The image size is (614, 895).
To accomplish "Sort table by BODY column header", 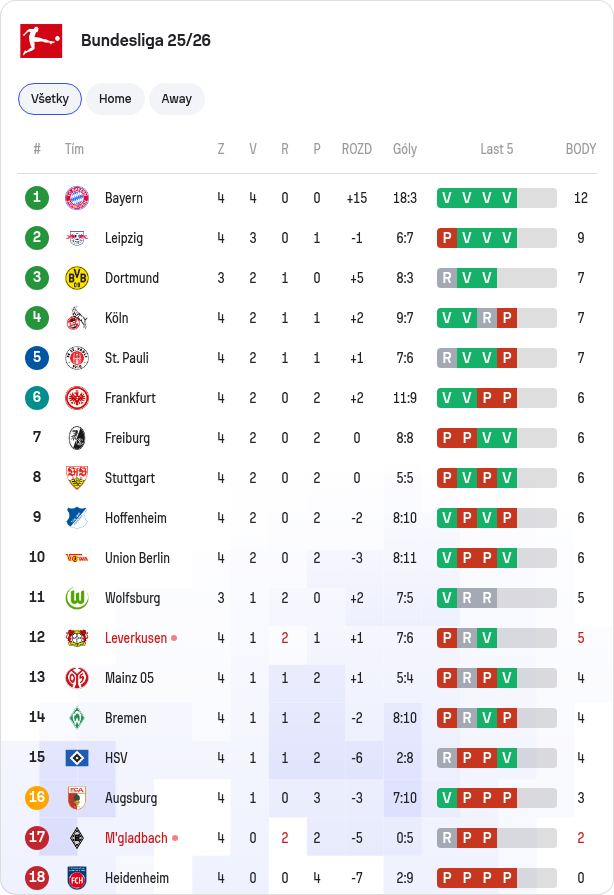I will tap(581, 149).
